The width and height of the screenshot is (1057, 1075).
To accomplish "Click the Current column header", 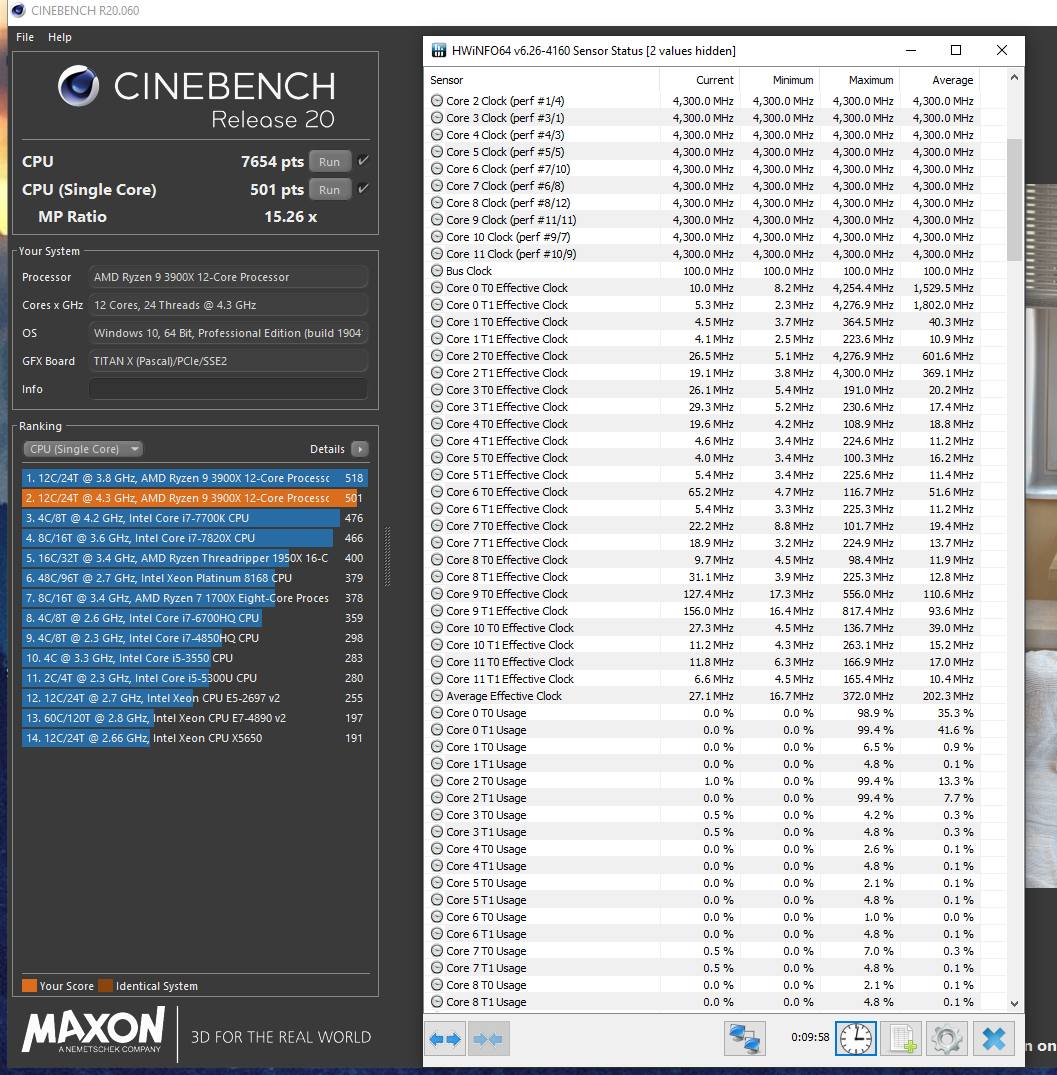I will (x=699, y=80).
